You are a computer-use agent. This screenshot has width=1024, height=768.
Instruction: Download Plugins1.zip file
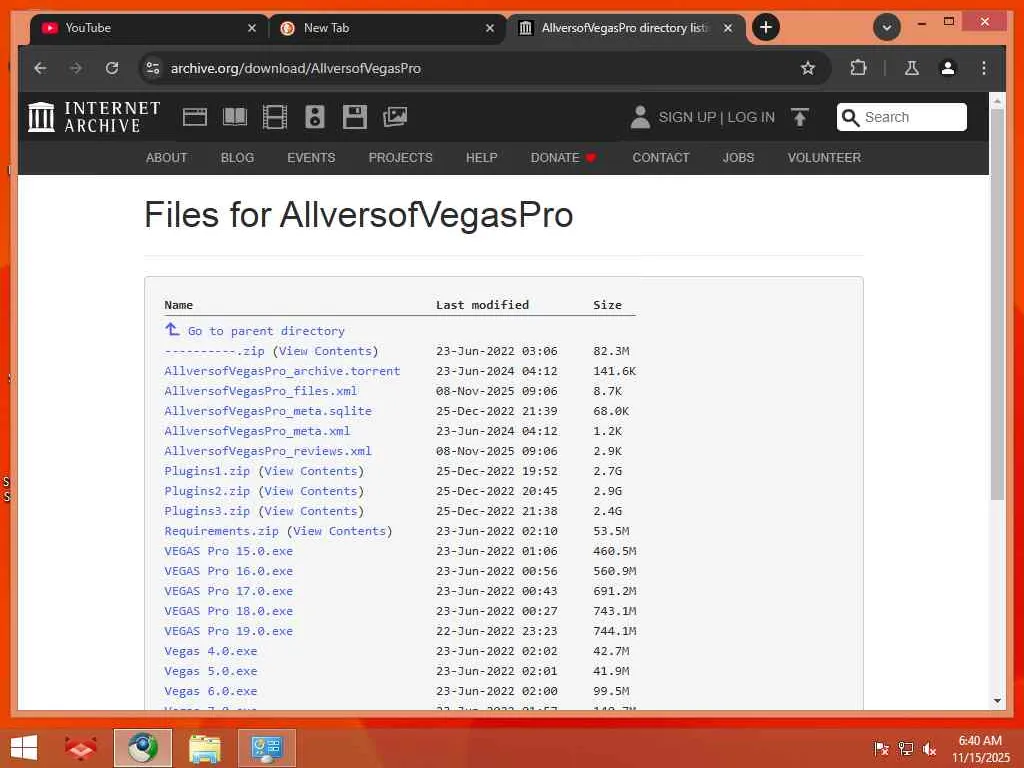(x=207, y=471)
